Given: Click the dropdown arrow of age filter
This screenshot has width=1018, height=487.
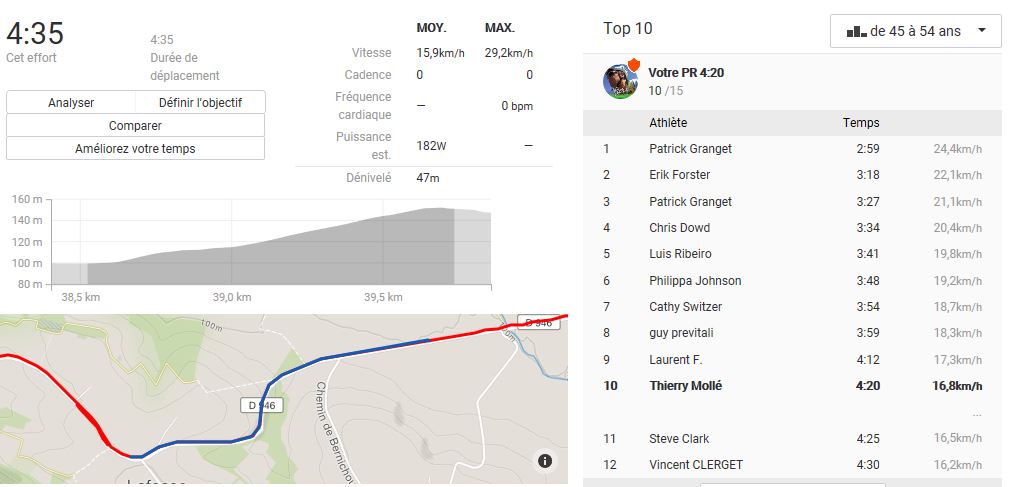Looking at the screenshot, I should click(x=982, y=31).
